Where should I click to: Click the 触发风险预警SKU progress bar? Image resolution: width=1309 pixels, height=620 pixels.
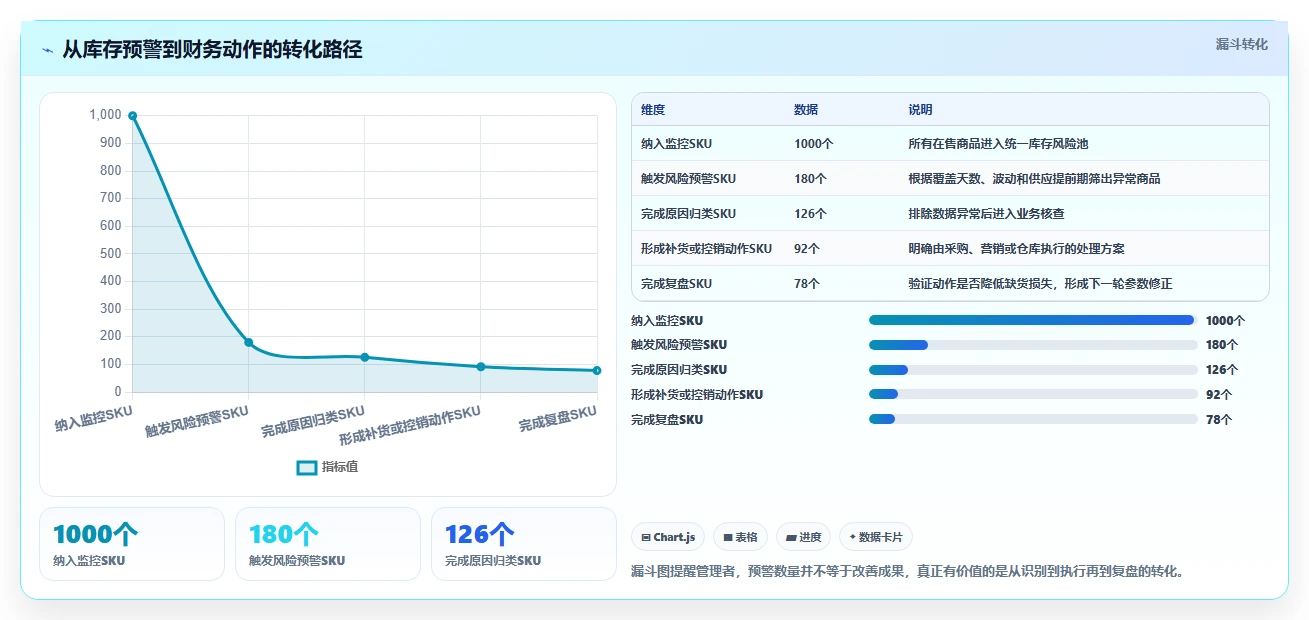(1033, 345)
